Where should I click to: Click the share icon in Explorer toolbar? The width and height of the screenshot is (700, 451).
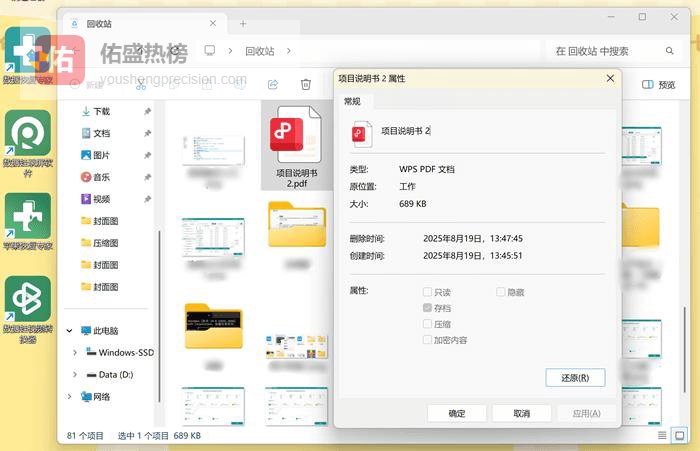[273, 85]
